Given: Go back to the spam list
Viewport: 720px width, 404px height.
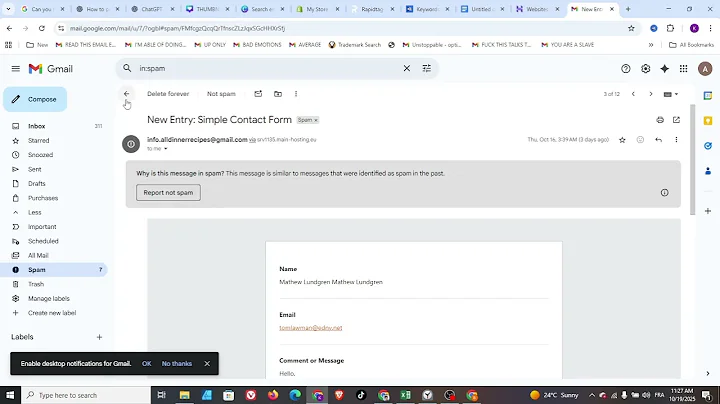Looking at the screenshot, I should 126,94.
